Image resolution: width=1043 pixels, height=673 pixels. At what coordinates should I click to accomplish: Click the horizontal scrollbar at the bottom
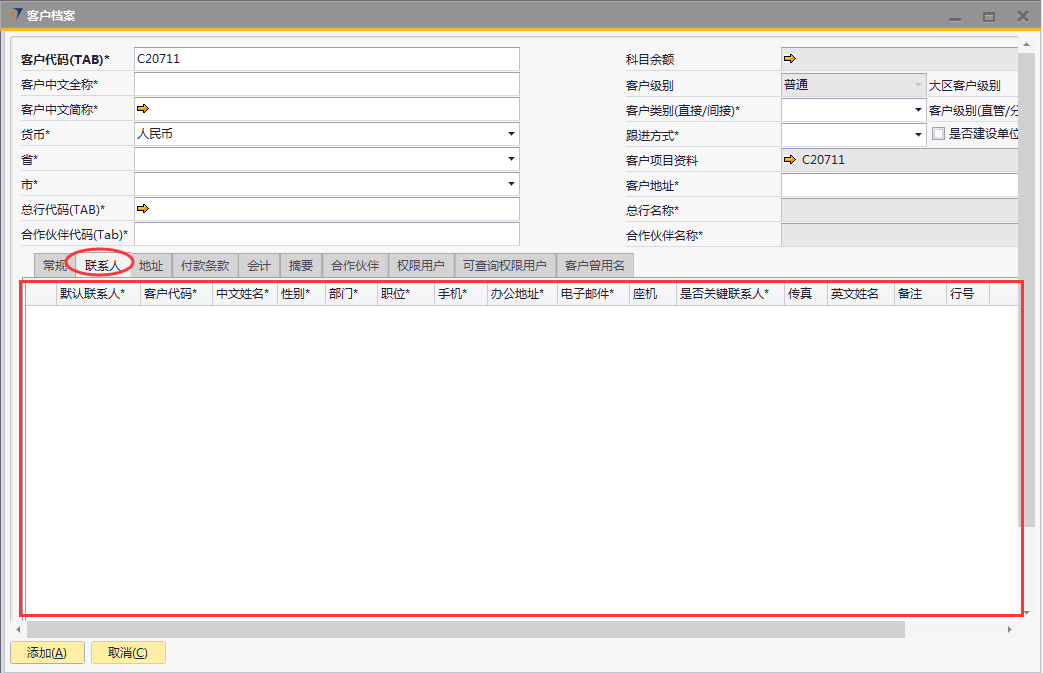(x=465, y=629)
